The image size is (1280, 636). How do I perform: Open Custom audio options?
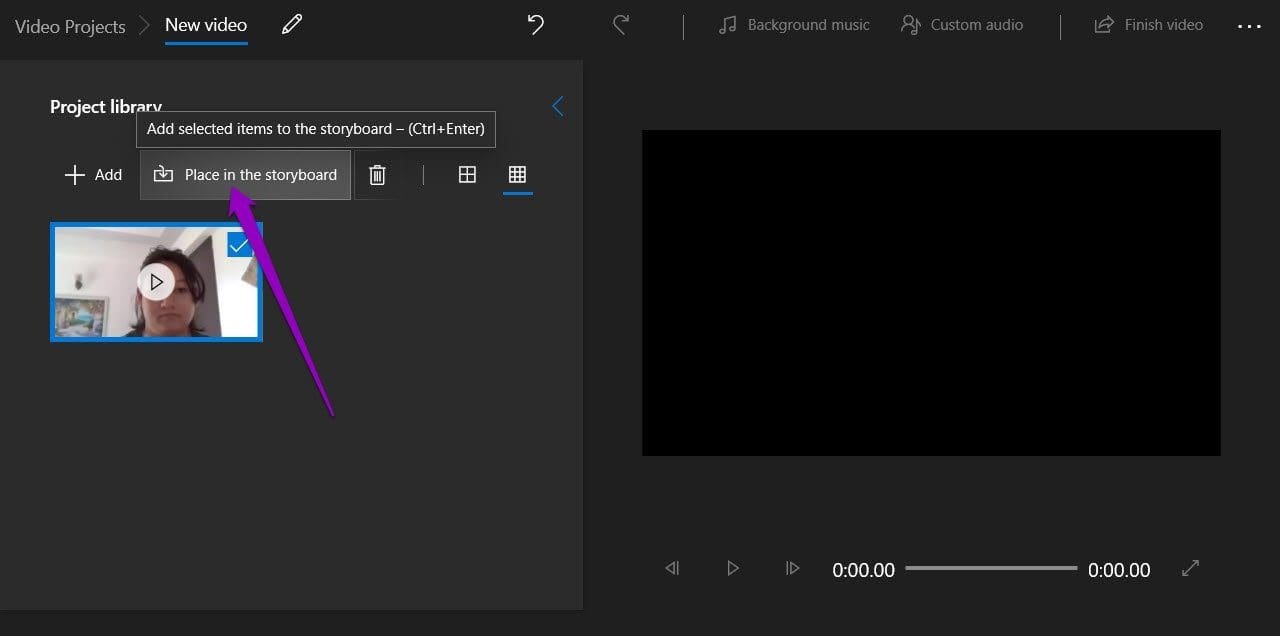pyautogui.click(x=961, y=25)
